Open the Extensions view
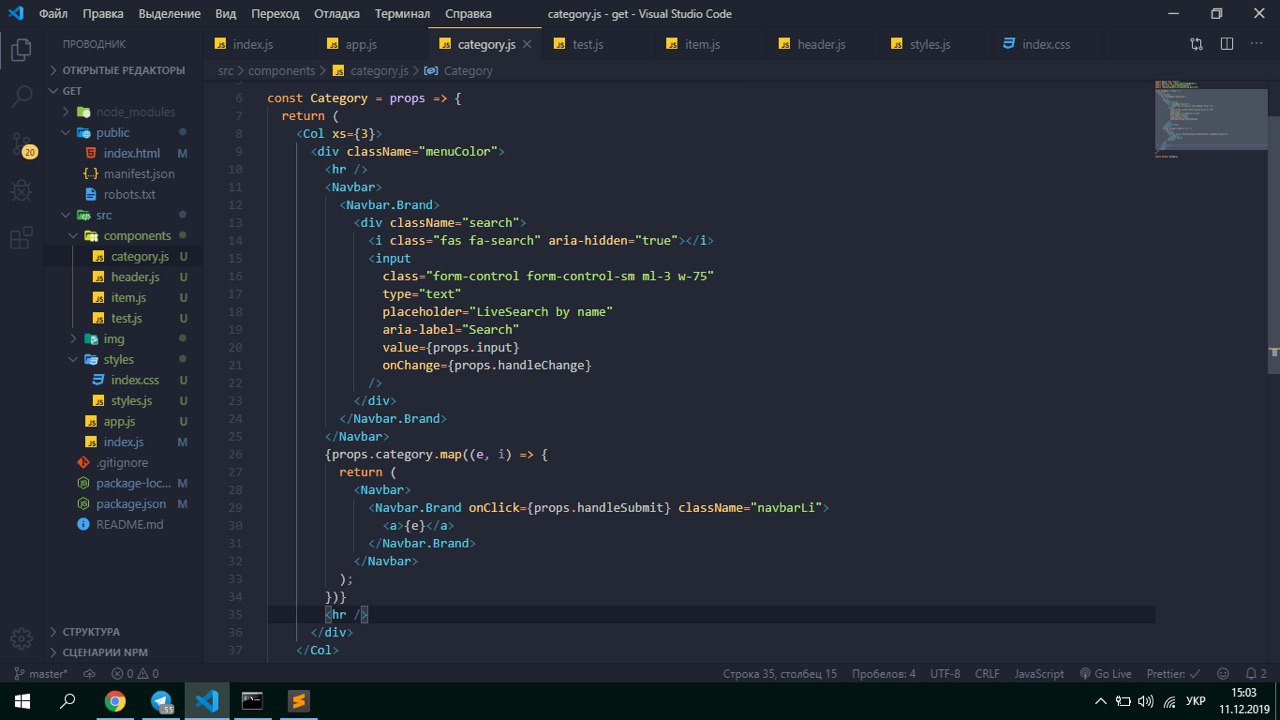 click(21, 238)
